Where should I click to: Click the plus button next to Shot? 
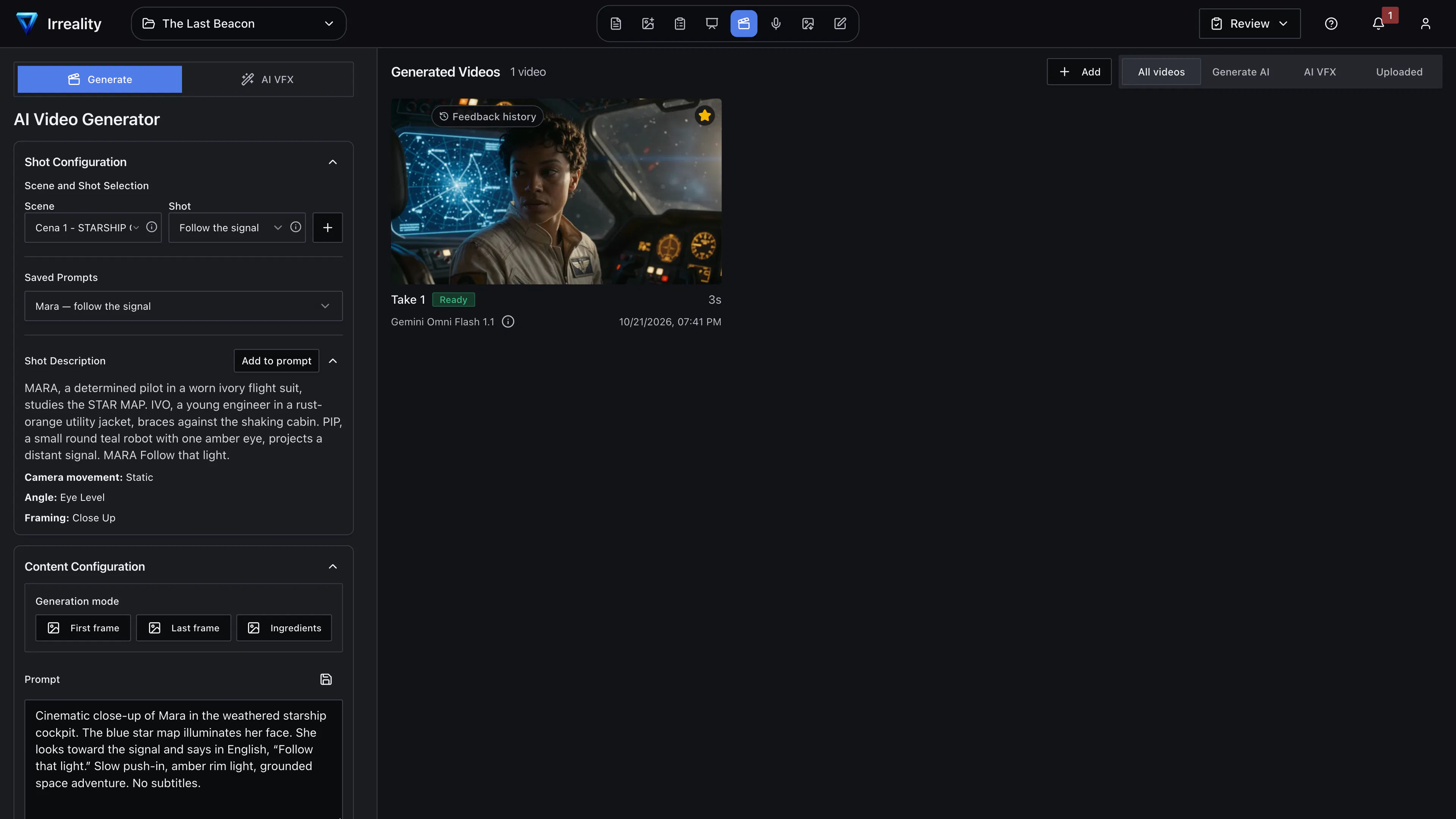coord(328,228)
